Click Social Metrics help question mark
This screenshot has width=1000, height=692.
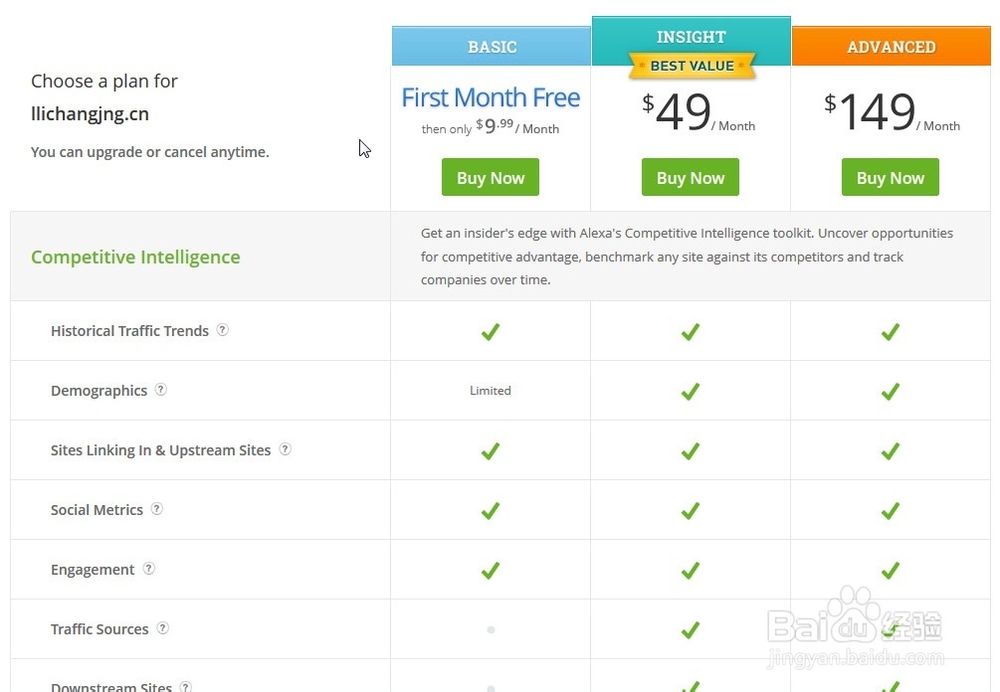point(157,509)
